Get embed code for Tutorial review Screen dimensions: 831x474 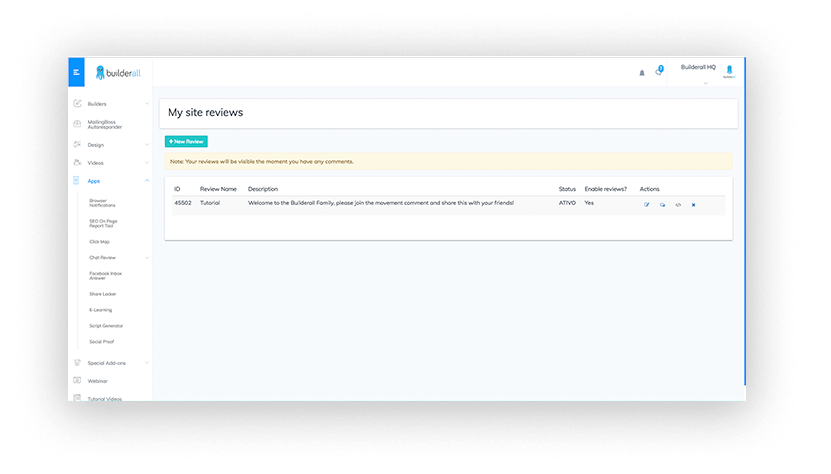(678, 204)
